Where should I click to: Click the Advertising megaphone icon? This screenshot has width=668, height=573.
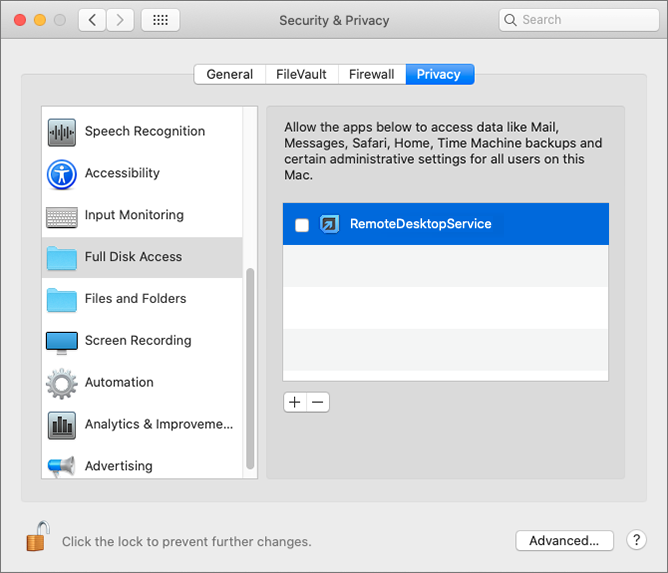pos(62,466)
